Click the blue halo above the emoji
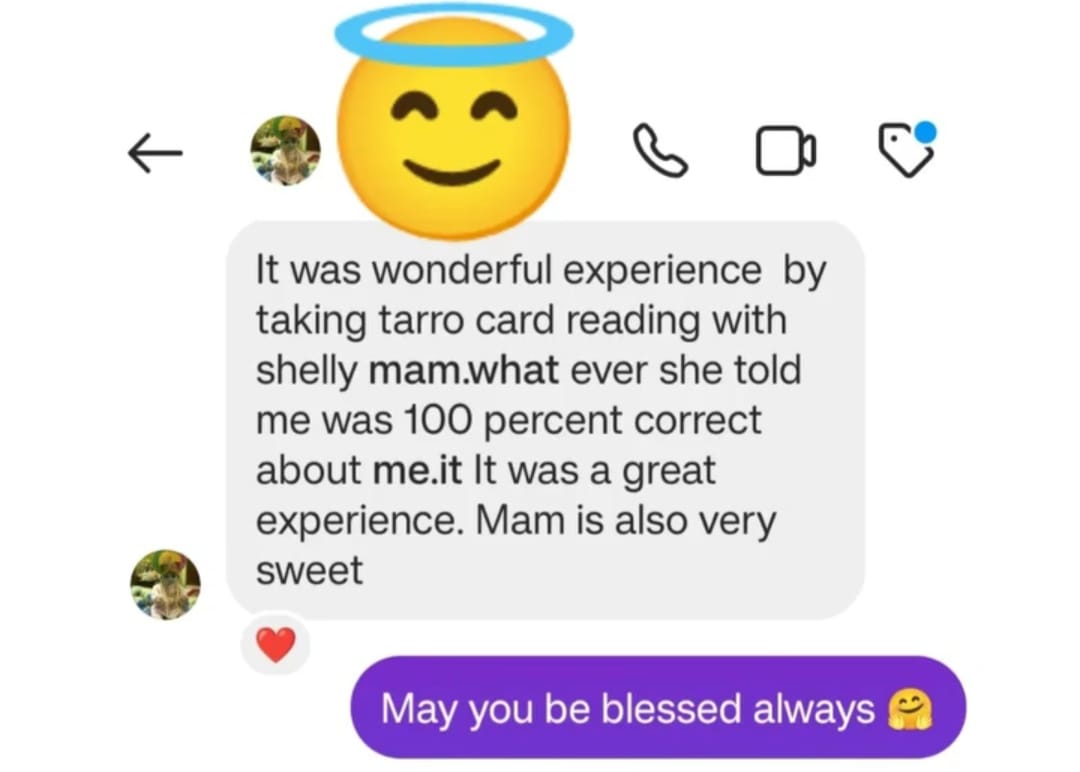Viewport: 1080px width, 772px height. pos(453,34)
